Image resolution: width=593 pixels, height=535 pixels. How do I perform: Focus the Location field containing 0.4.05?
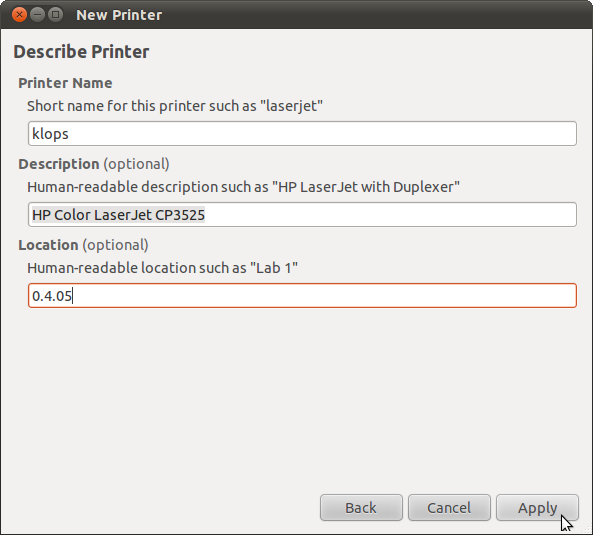(x=302, y=296)
